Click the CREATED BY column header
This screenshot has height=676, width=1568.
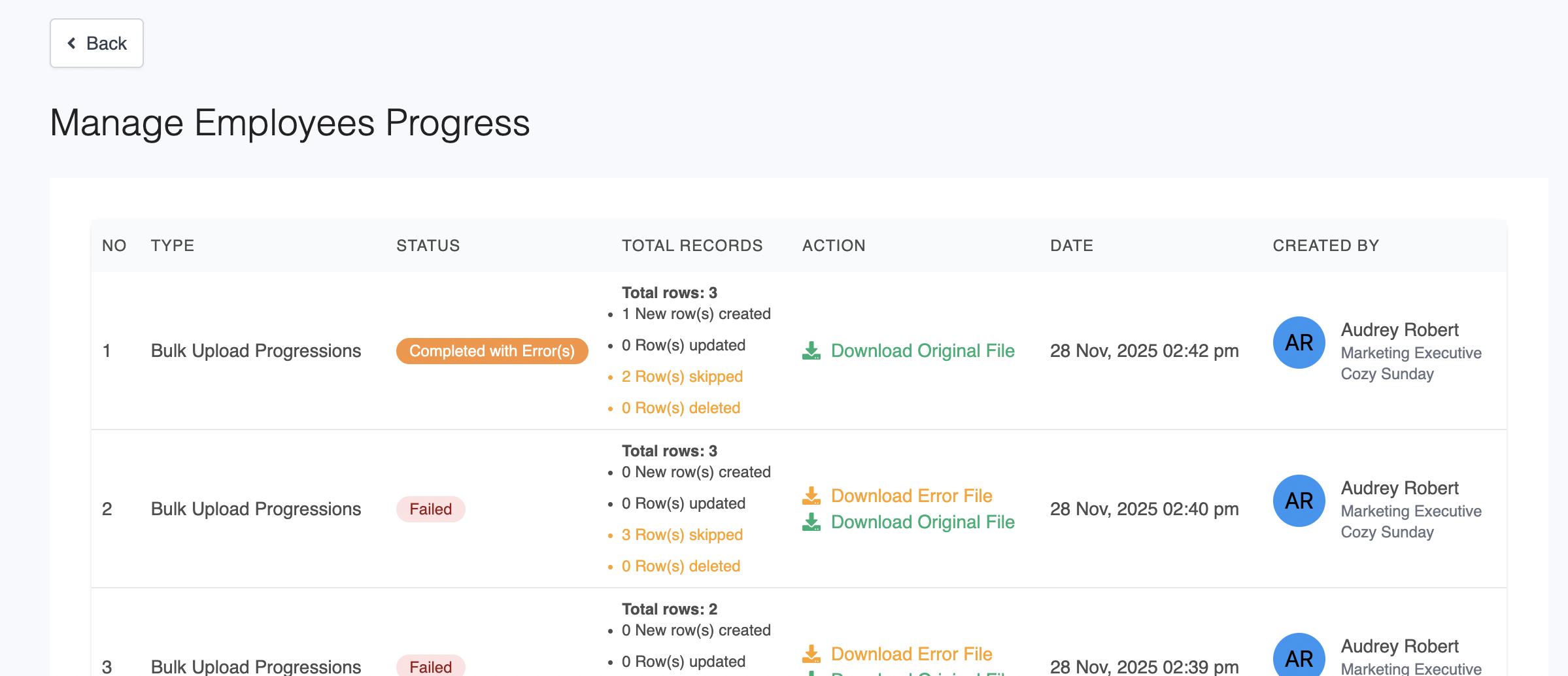pos(1326,246)
